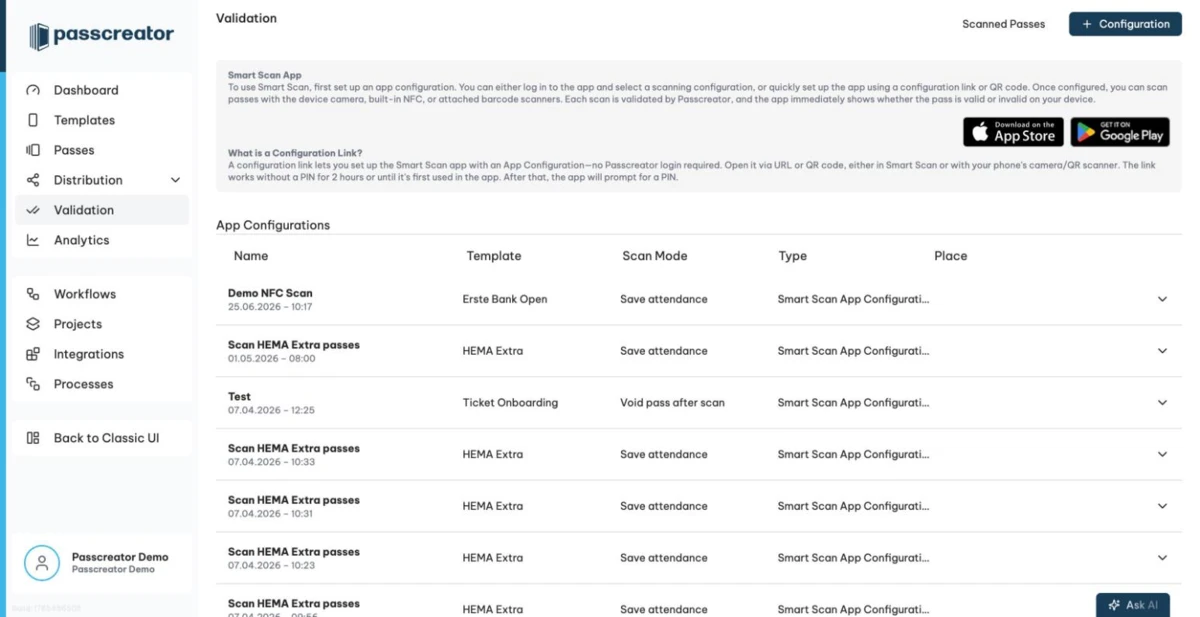This screenshot has height=617, width=1200.
Task: Go to the Passes section
Action: [x=102, y=150]
